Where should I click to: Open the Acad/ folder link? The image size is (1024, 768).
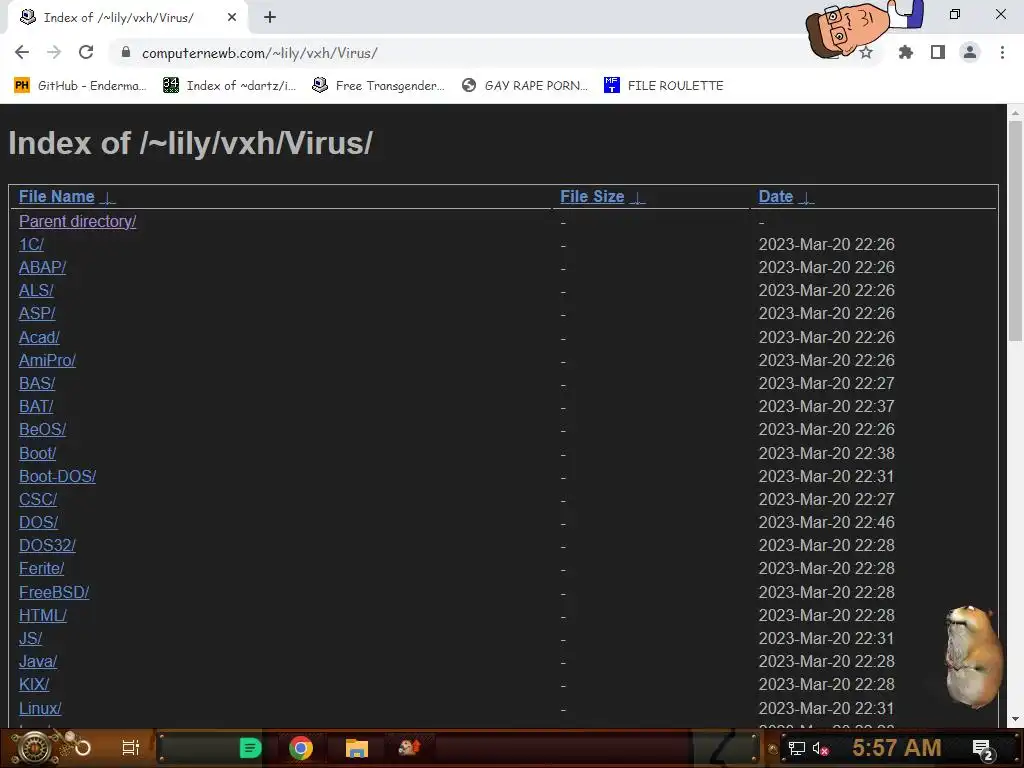(x=39, y=337)
